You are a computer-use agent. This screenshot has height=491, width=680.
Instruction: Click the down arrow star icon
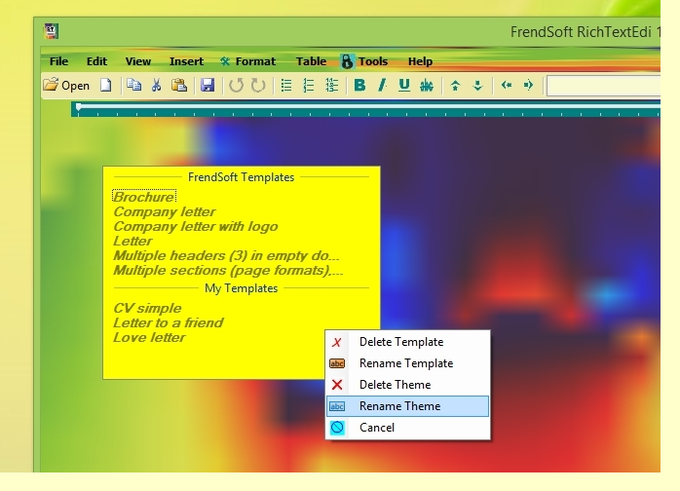click(477, 85)
